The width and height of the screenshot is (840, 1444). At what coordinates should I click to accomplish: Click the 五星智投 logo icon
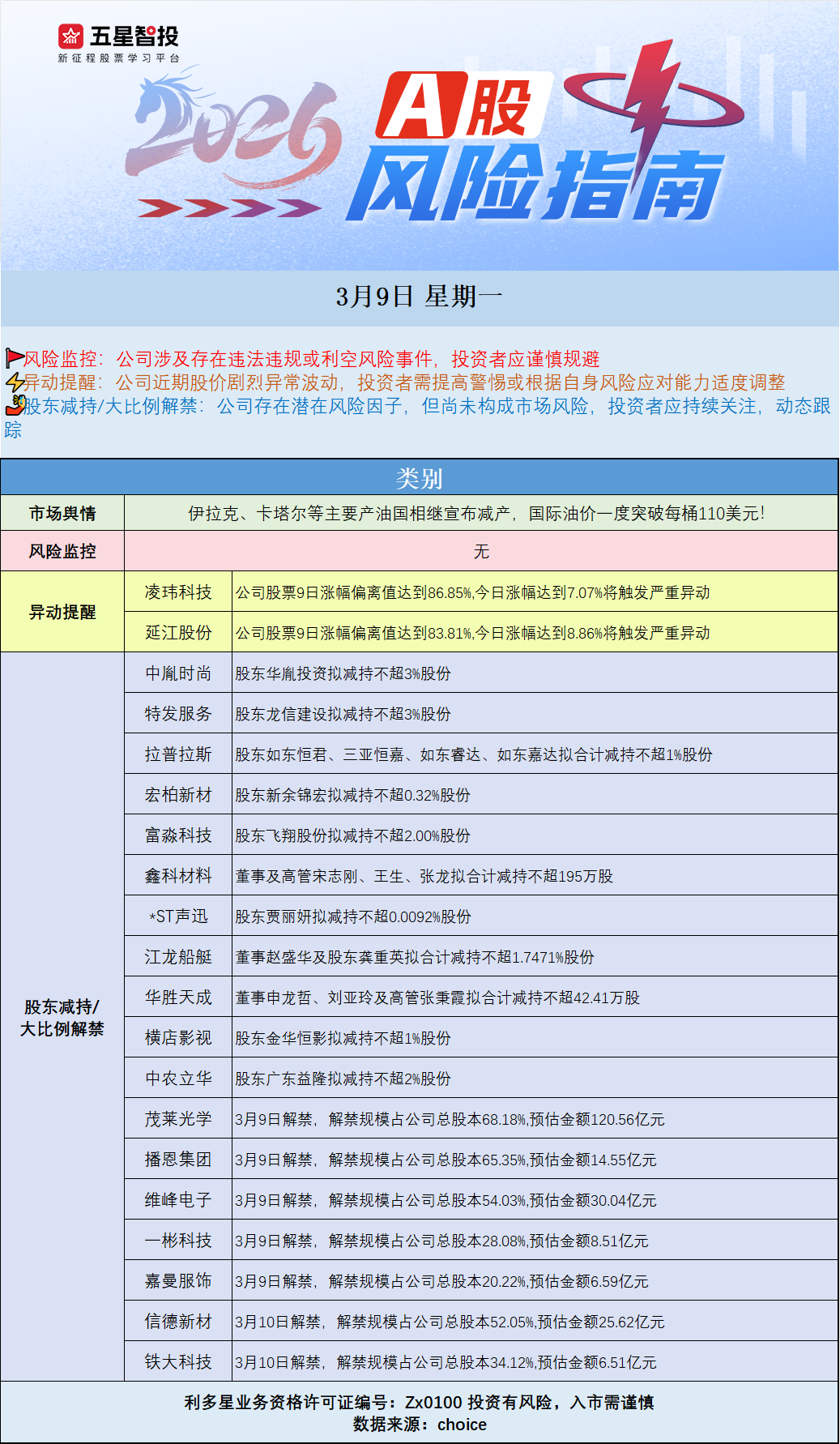pos(71,36)
